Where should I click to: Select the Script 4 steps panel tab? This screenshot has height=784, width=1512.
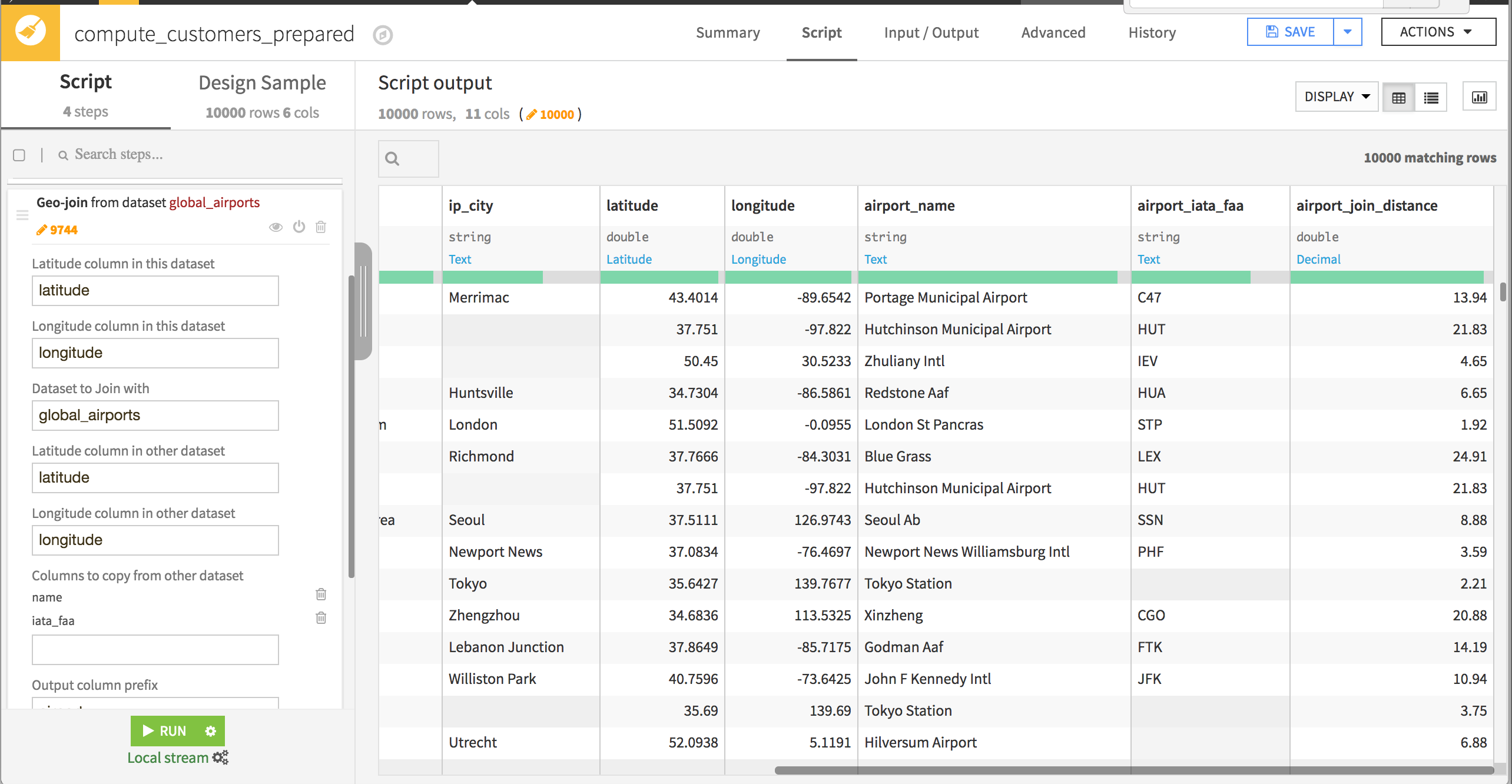pos(85,95)
